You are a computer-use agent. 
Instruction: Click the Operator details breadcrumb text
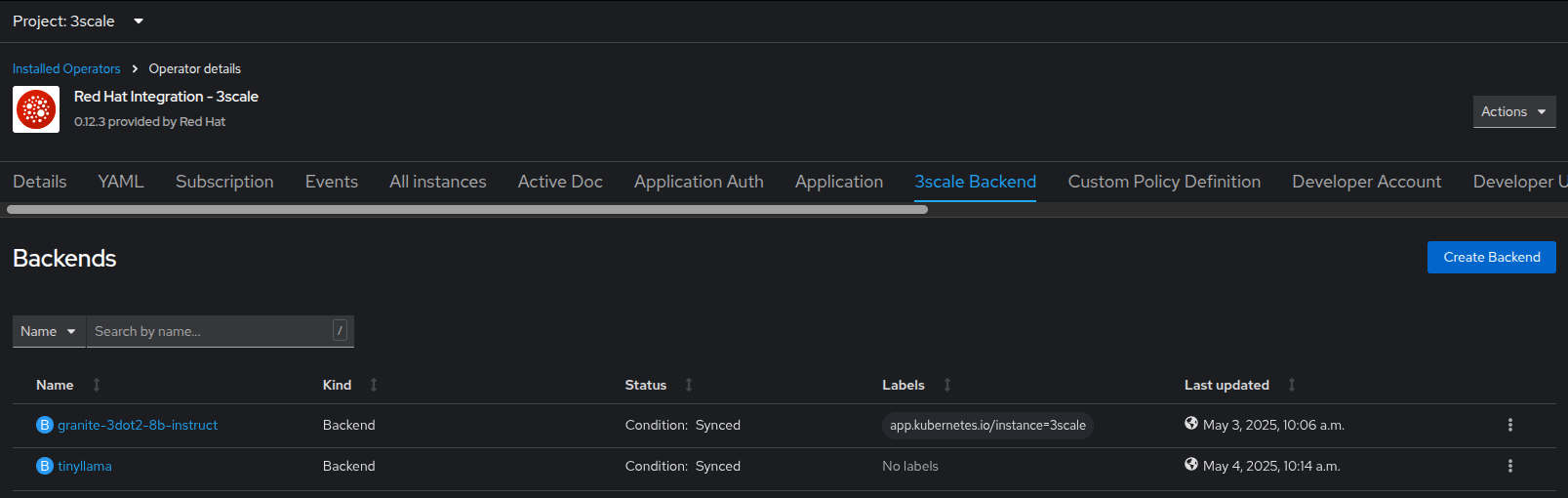click(x=195, y=68)
